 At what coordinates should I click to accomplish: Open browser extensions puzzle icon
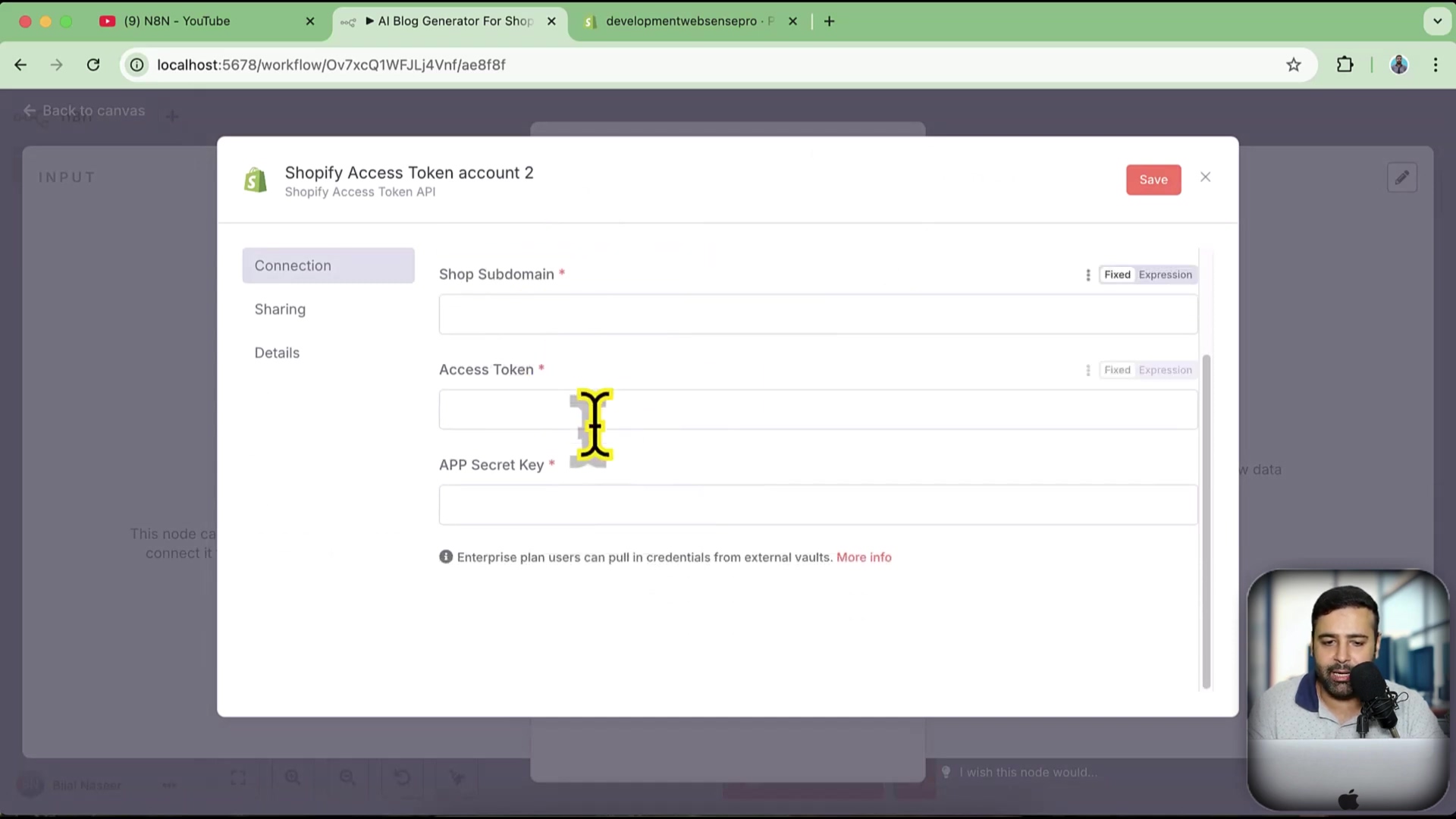coord(1345,65)
